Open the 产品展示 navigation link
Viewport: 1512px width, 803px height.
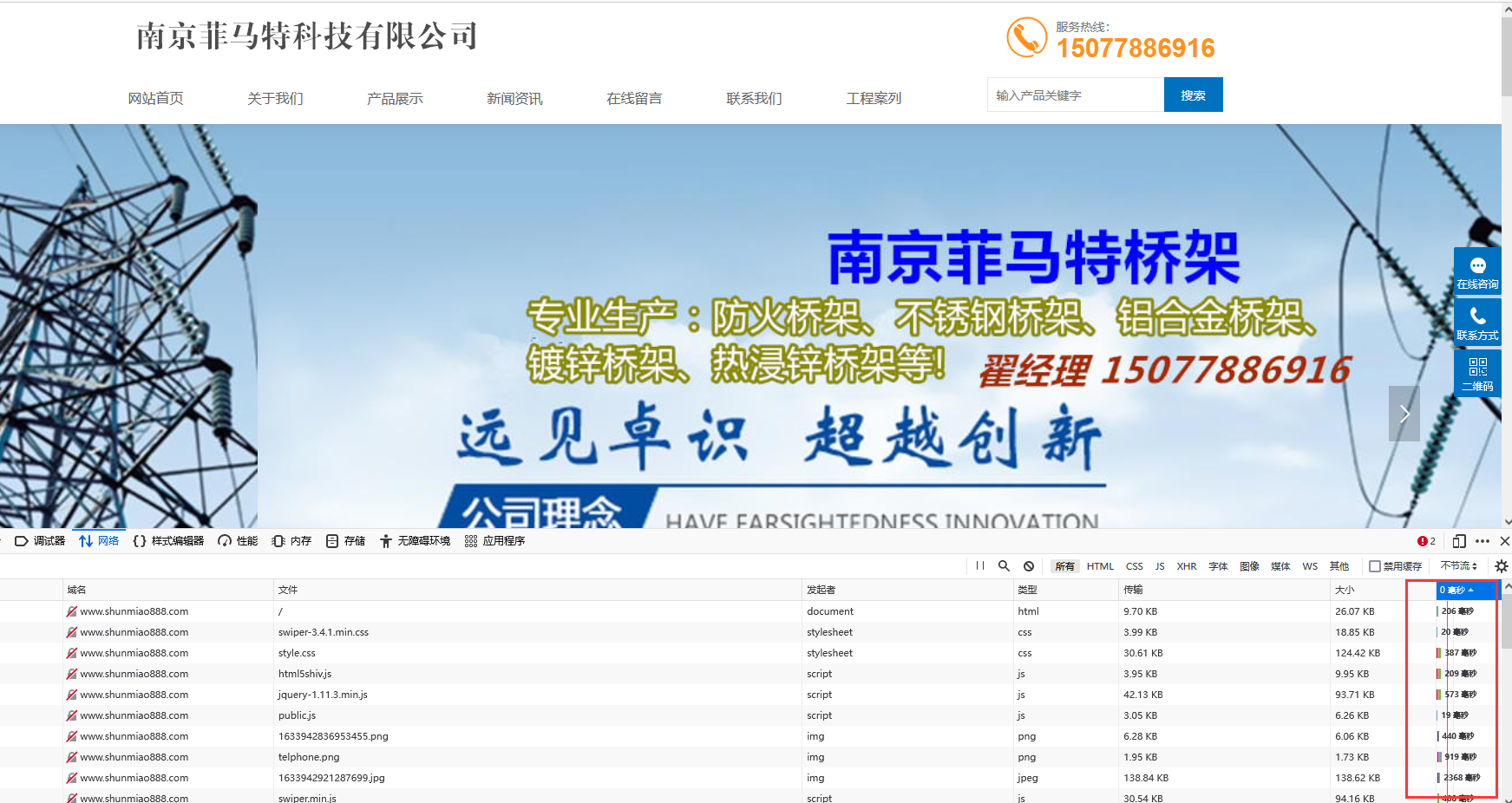395,99
